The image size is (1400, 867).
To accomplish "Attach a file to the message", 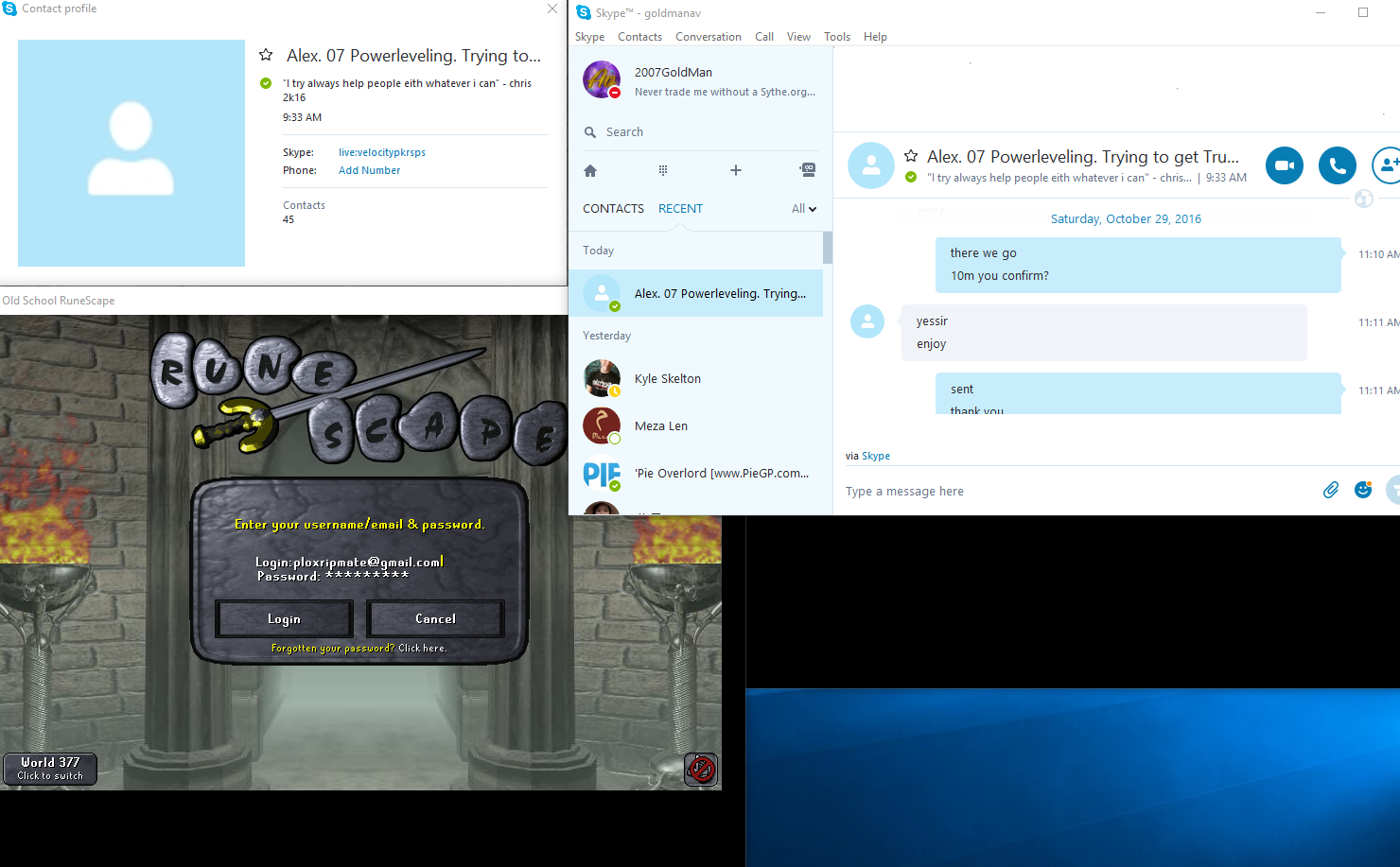I will [x=1331, y=490].
